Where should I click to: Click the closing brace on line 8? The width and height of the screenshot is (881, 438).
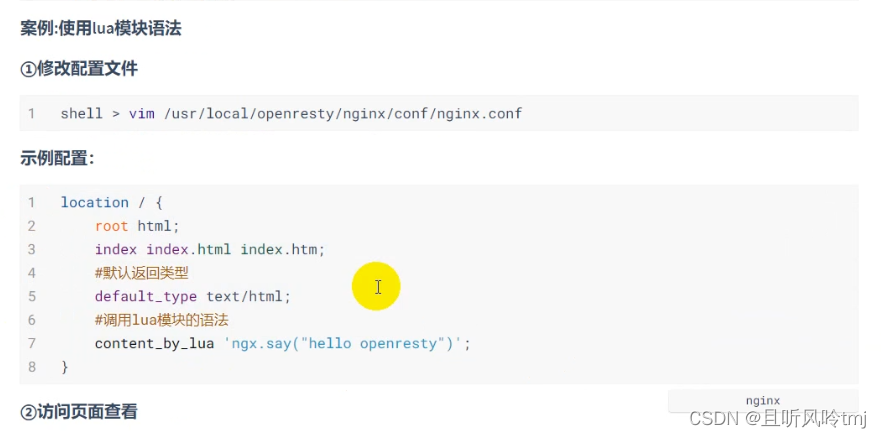point(65,367)
